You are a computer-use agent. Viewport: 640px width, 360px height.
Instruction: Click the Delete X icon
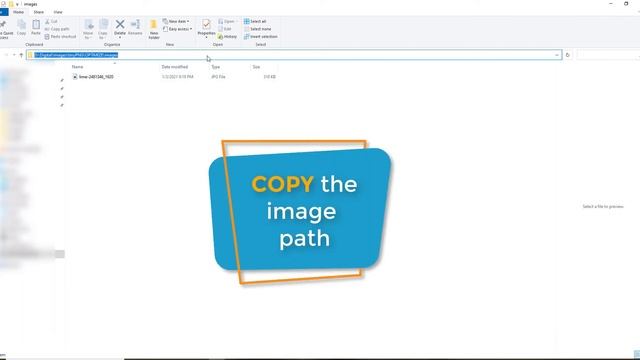click(x=120, y=24)
